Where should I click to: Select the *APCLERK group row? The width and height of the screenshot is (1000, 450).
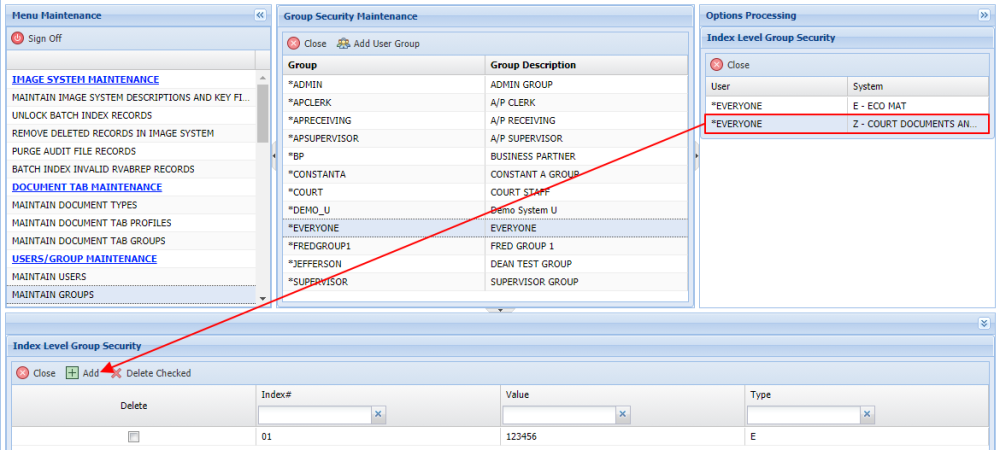pos(485,102)
